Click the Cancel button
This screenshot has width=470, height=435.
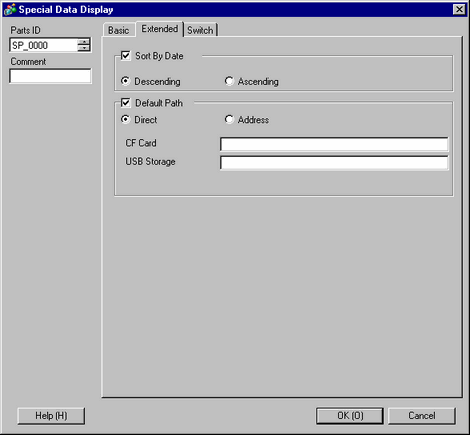coord(422,416)
